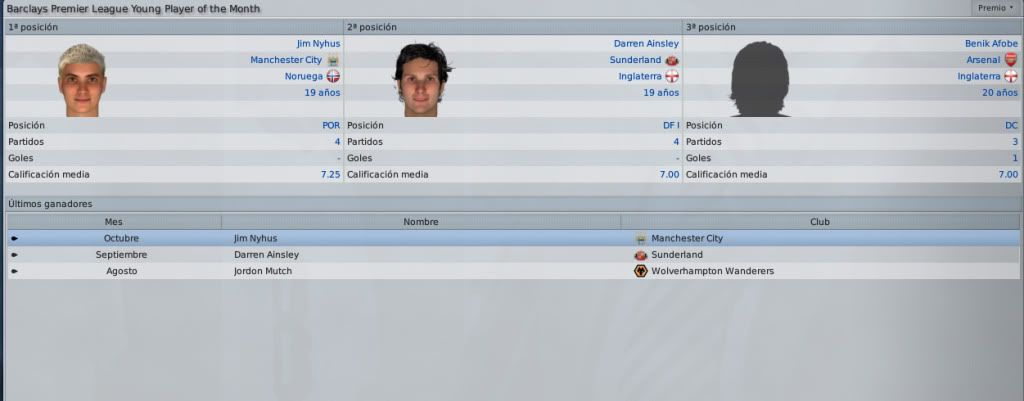This screenshot has height=401, width=1024.
Task: Expand the Agosto row arrow
Action: 14,271
